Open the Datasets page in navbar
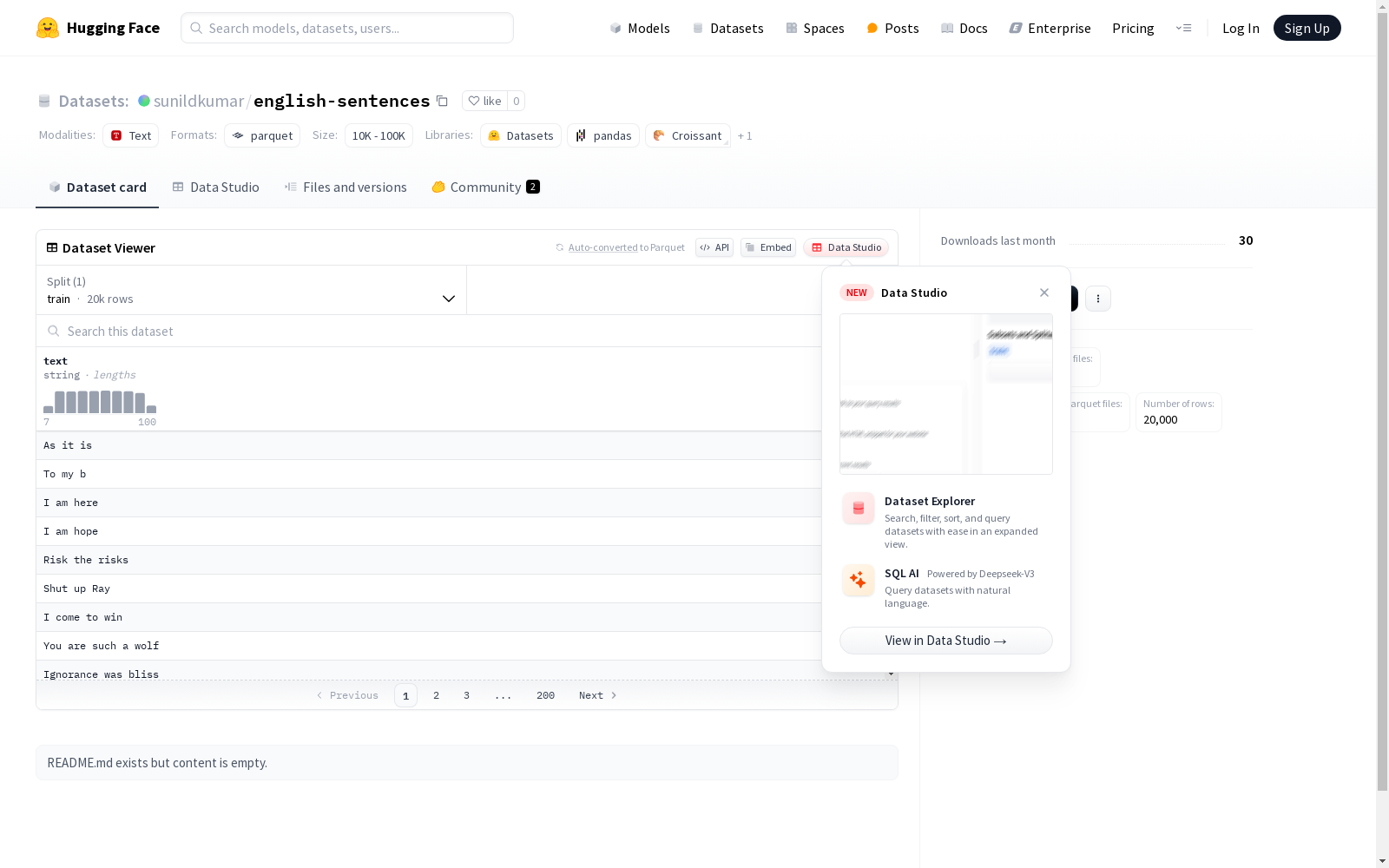 tap(727, 28)
